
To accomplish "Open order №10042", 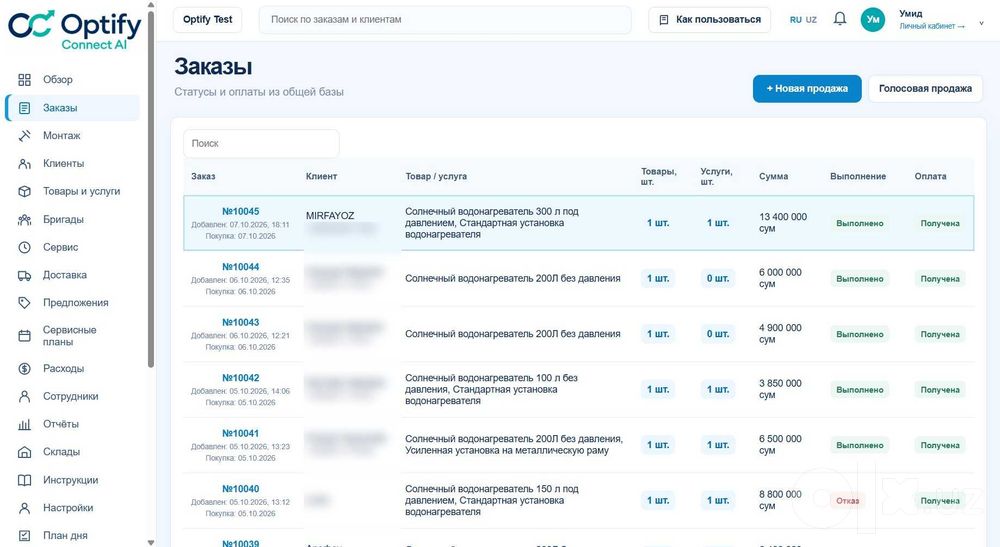I will [x=240, y=378].
